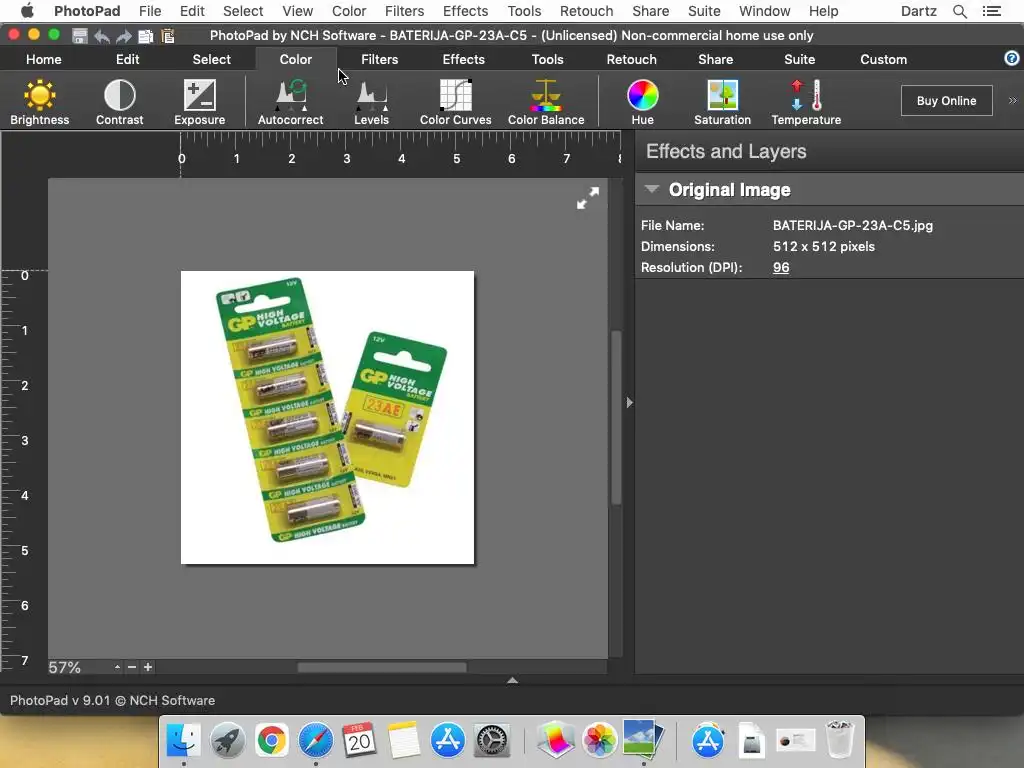Launch Safari from the Dock
The height and width of the screenshot is (768, 1024).
[315, 740]
